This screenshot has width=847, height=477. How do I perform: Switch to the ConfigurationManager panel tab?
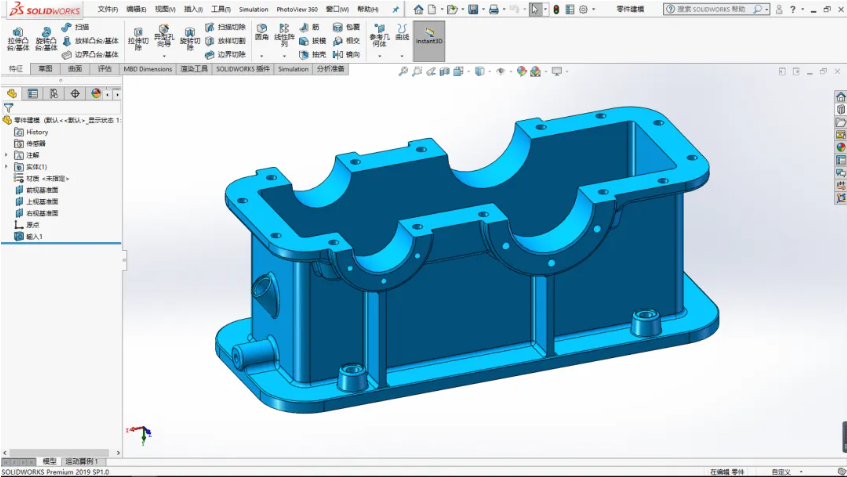point(54,93)
